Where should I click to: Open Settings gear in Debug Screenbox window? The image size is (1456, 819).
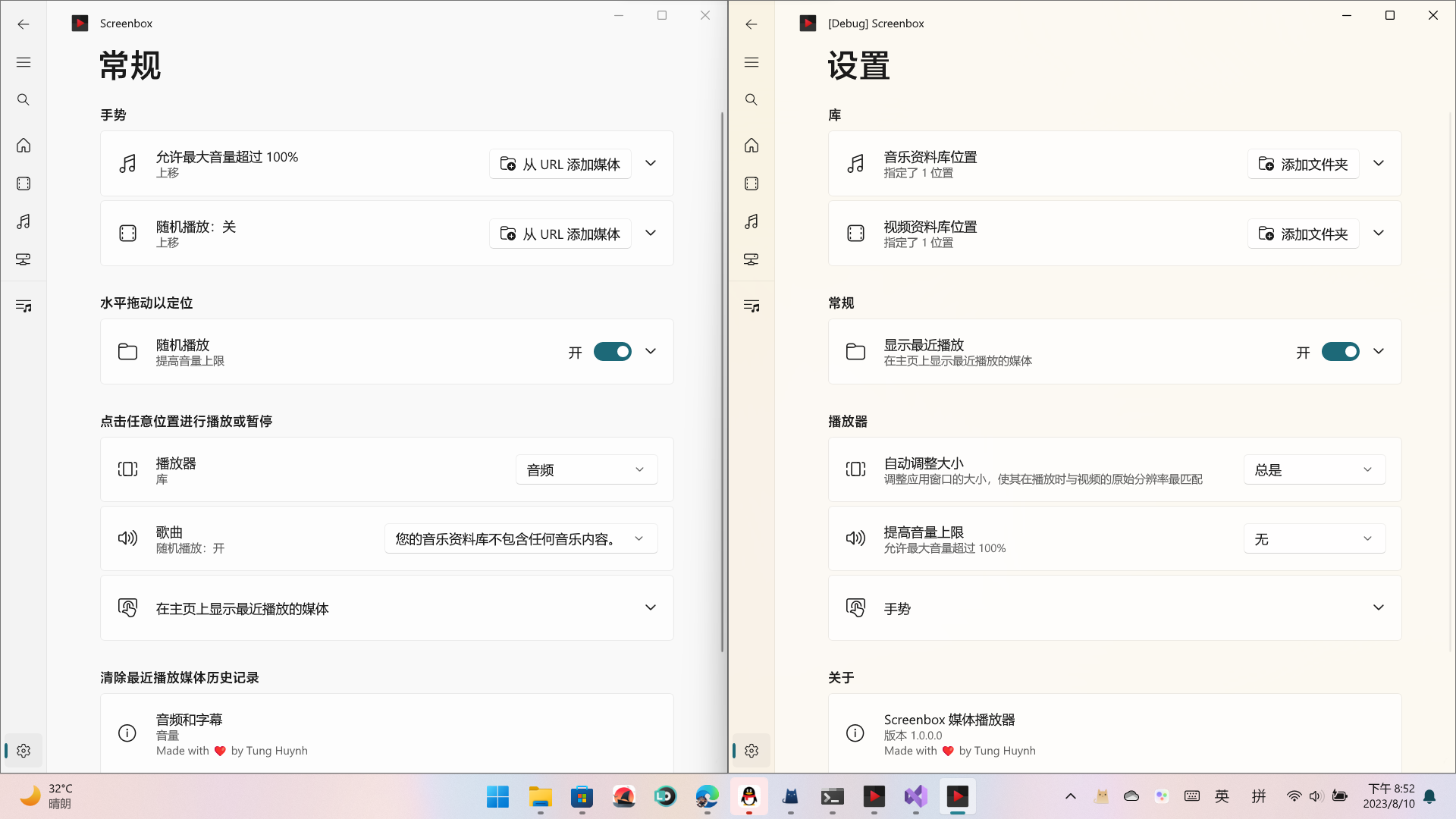(752, 751)
